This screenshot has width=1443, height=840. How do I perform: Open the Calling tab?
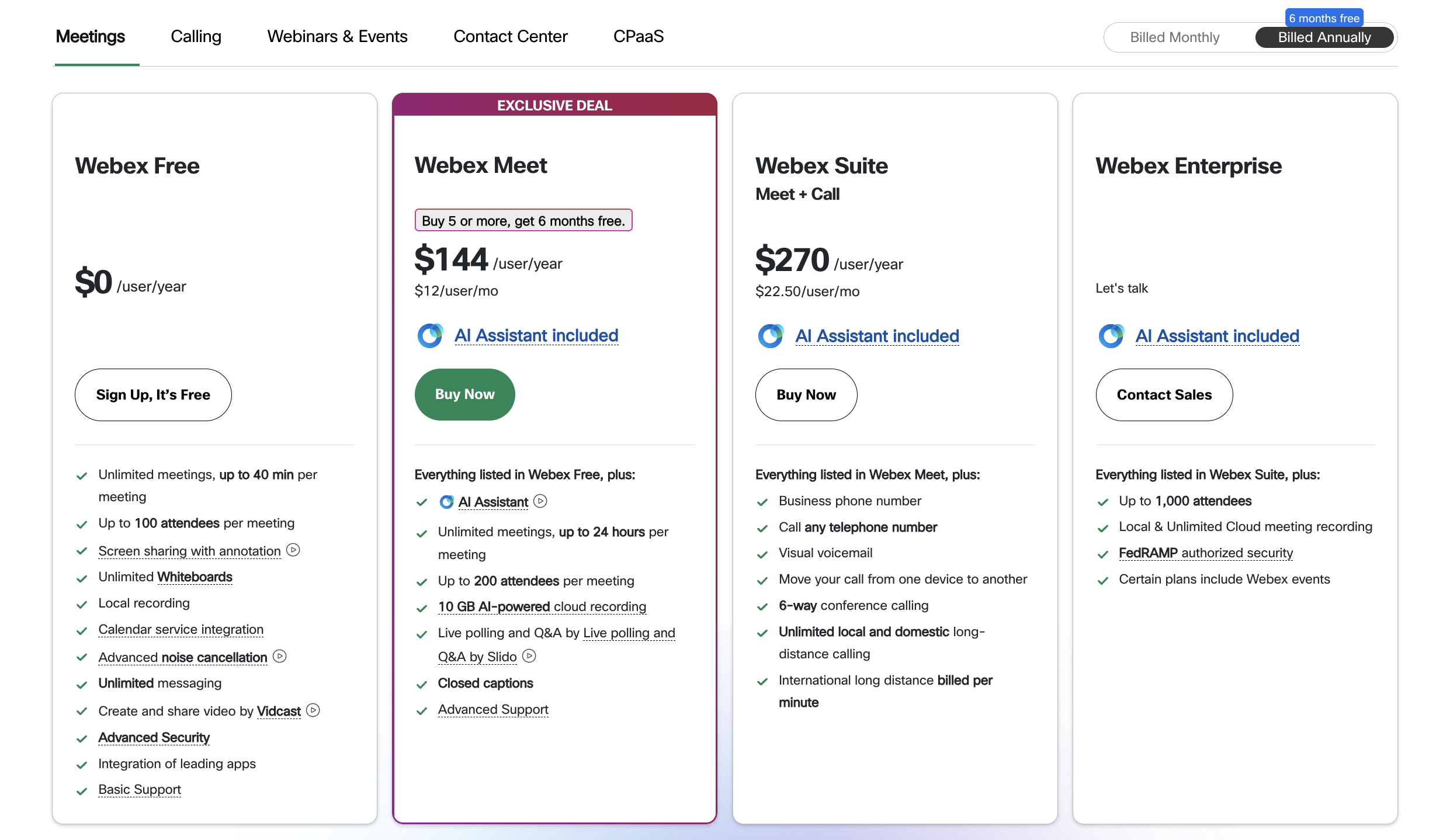196,36
